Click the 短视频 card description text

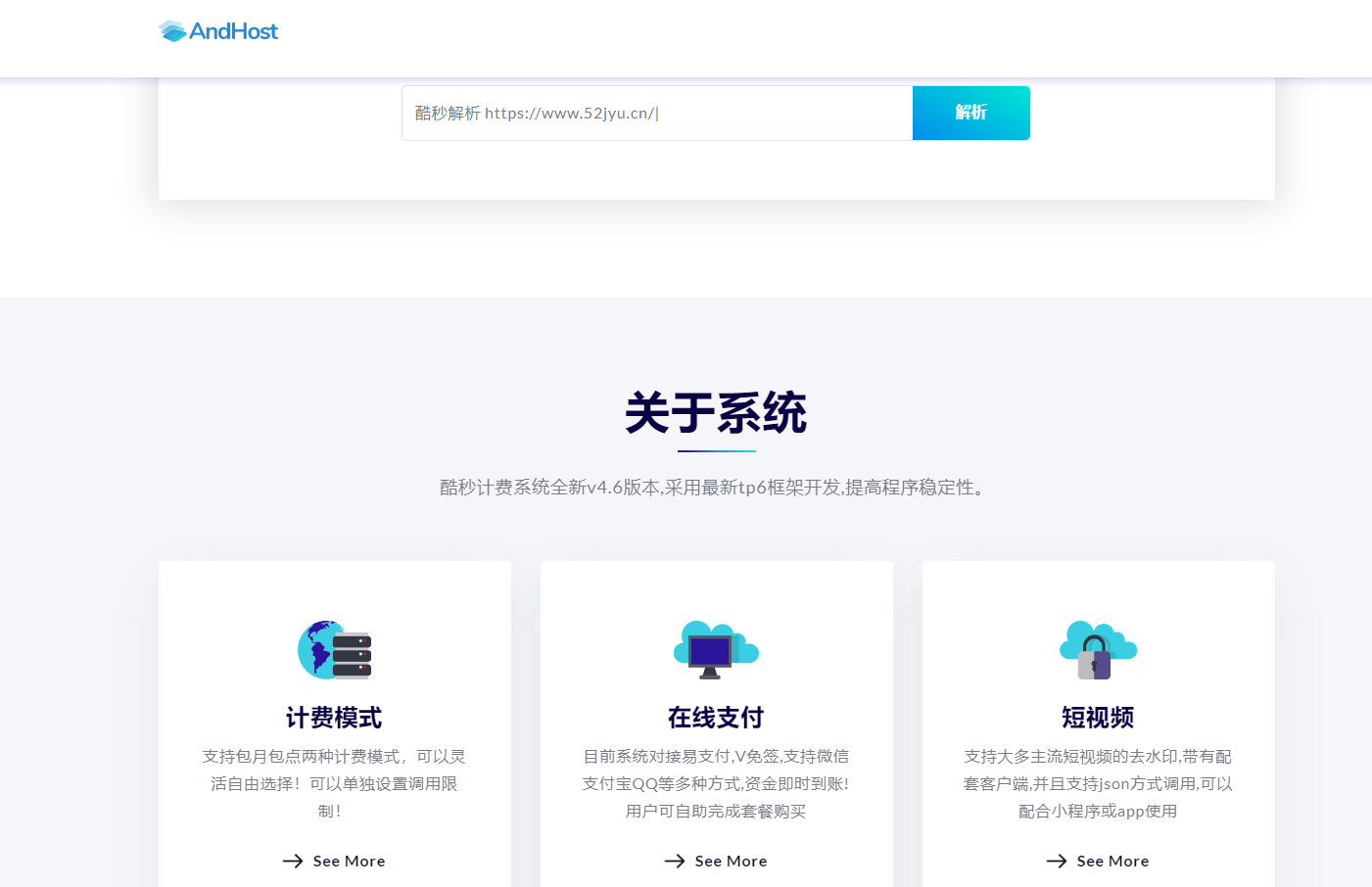(1098, 783)
